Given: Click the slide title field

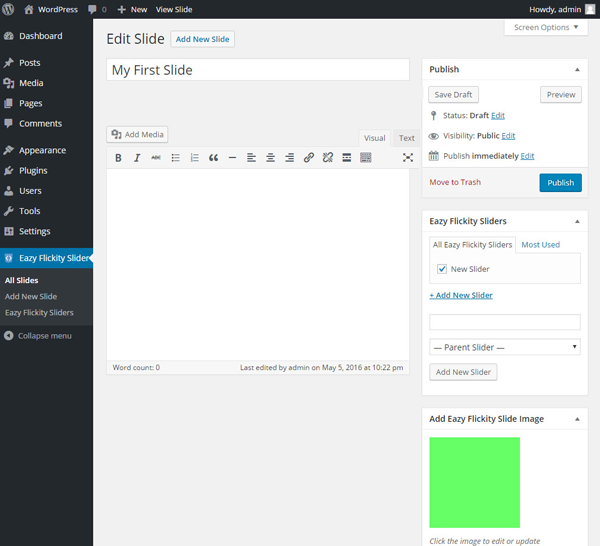Looking at the screenshot, I should 258,70.
